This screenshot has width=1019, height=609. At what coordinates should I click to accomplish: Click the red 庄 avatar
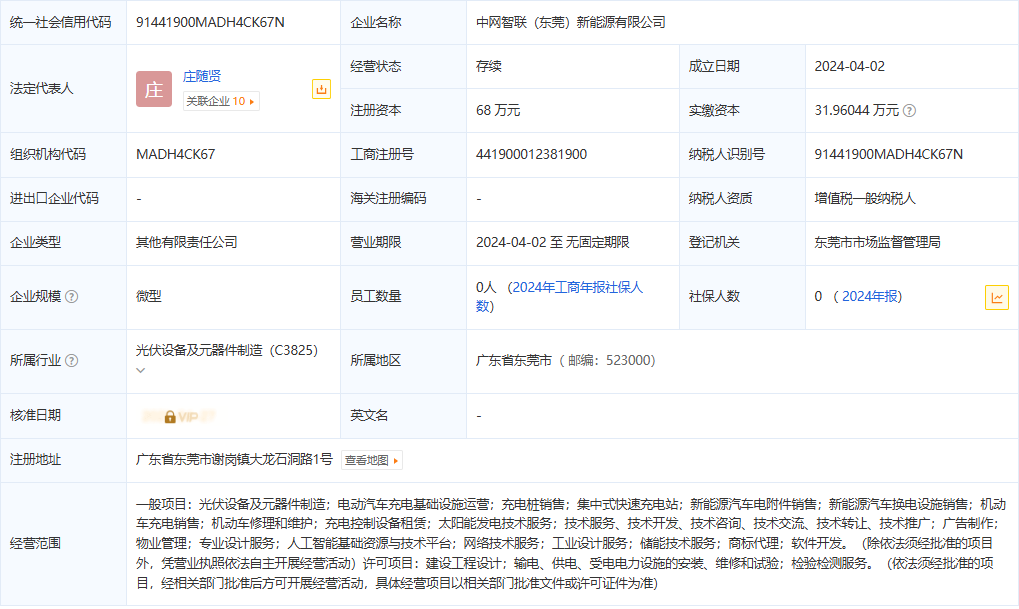click(x=154, y=89)
